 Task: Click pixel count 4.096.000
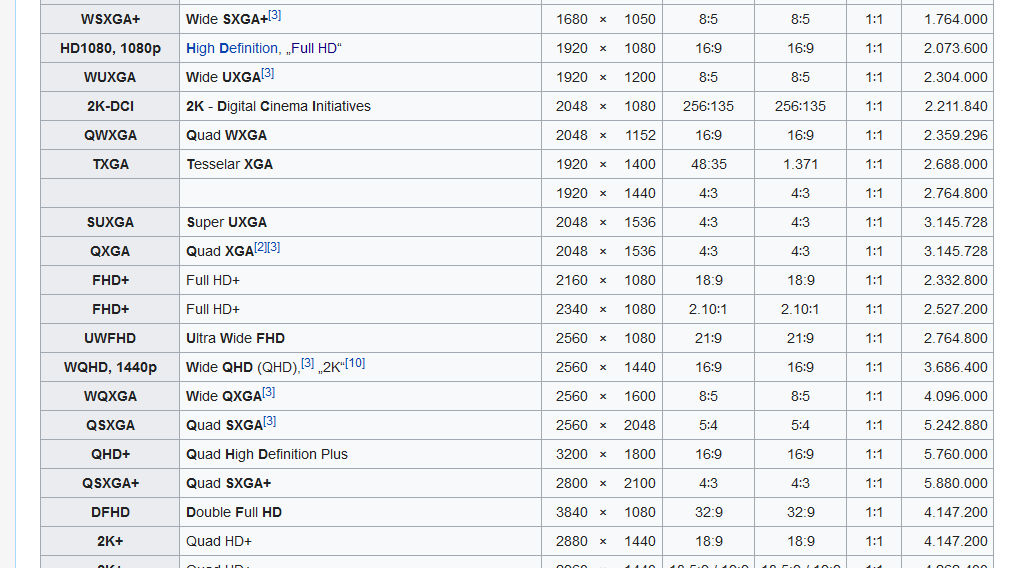pos(955,396)
